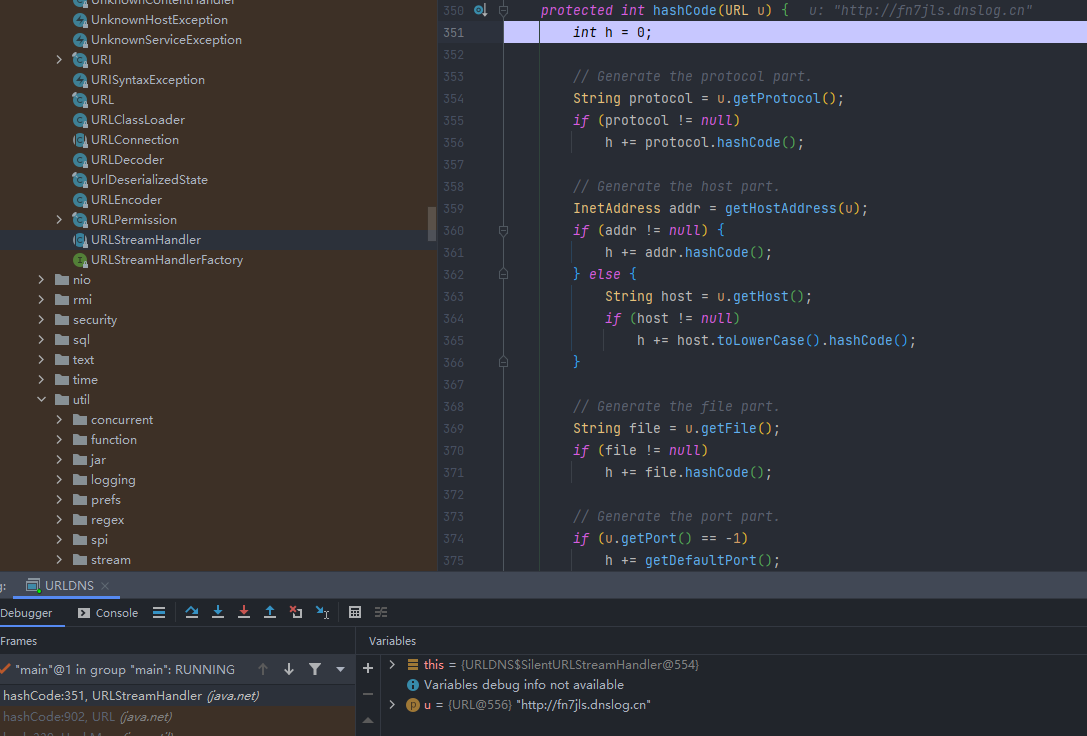The width and height of the screenshot is (1087, 736).
Task: Select URISyntaxException in tree
Action: point(148,80)
